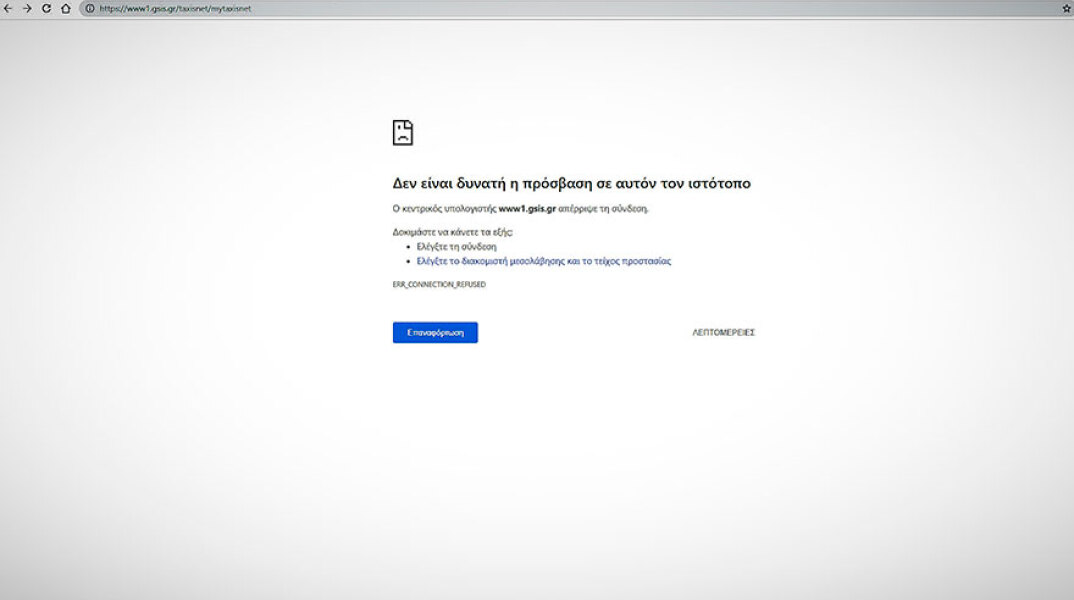Expand the ΛΕΠΤΟΜΕΡΕΙΕΣ details section
The width and height of the screenshot is (1074, 600).
click(x=723, y=332)
